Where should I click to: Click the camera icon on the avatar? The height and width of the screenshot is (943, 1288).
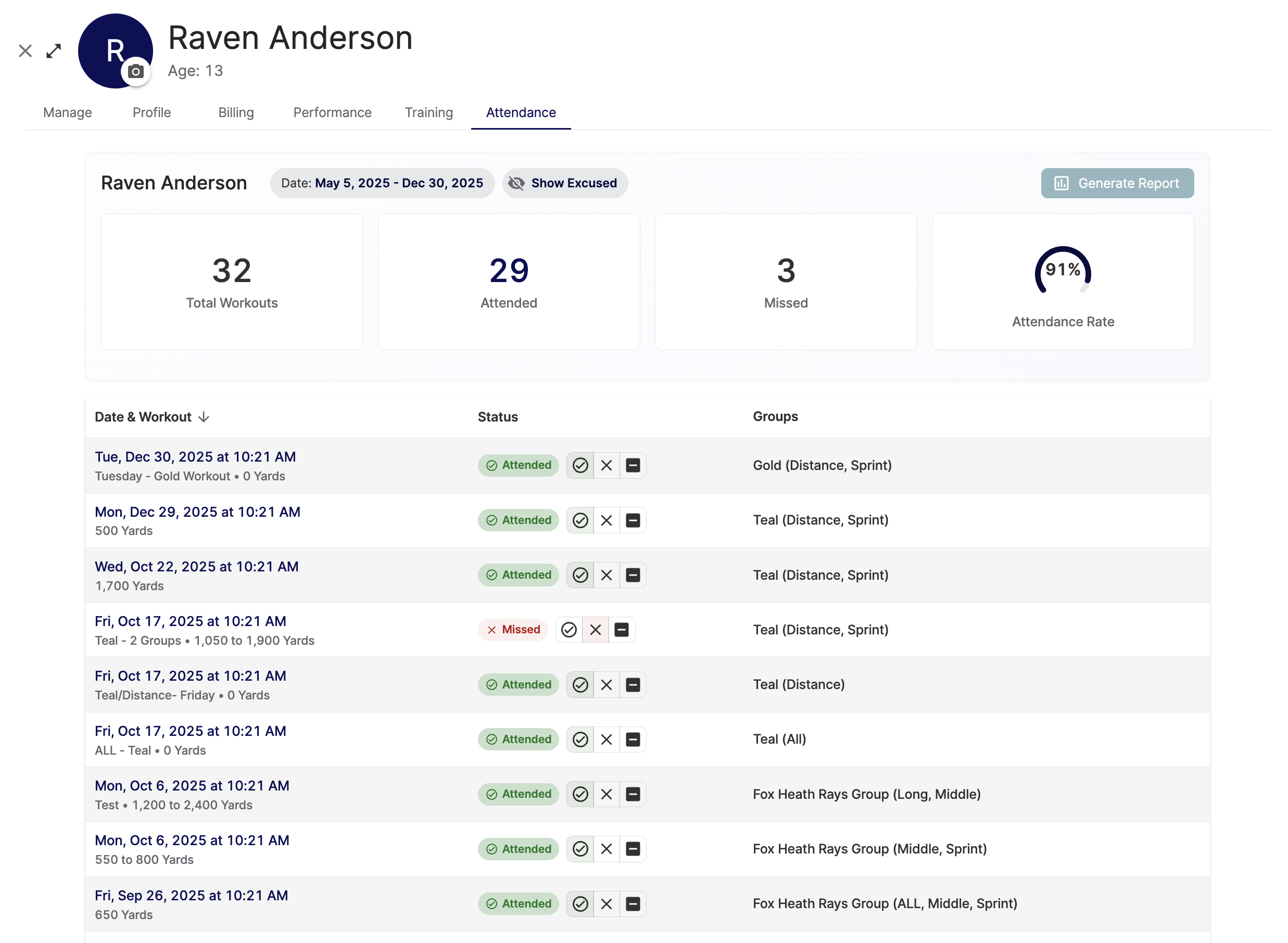(135, 71)
